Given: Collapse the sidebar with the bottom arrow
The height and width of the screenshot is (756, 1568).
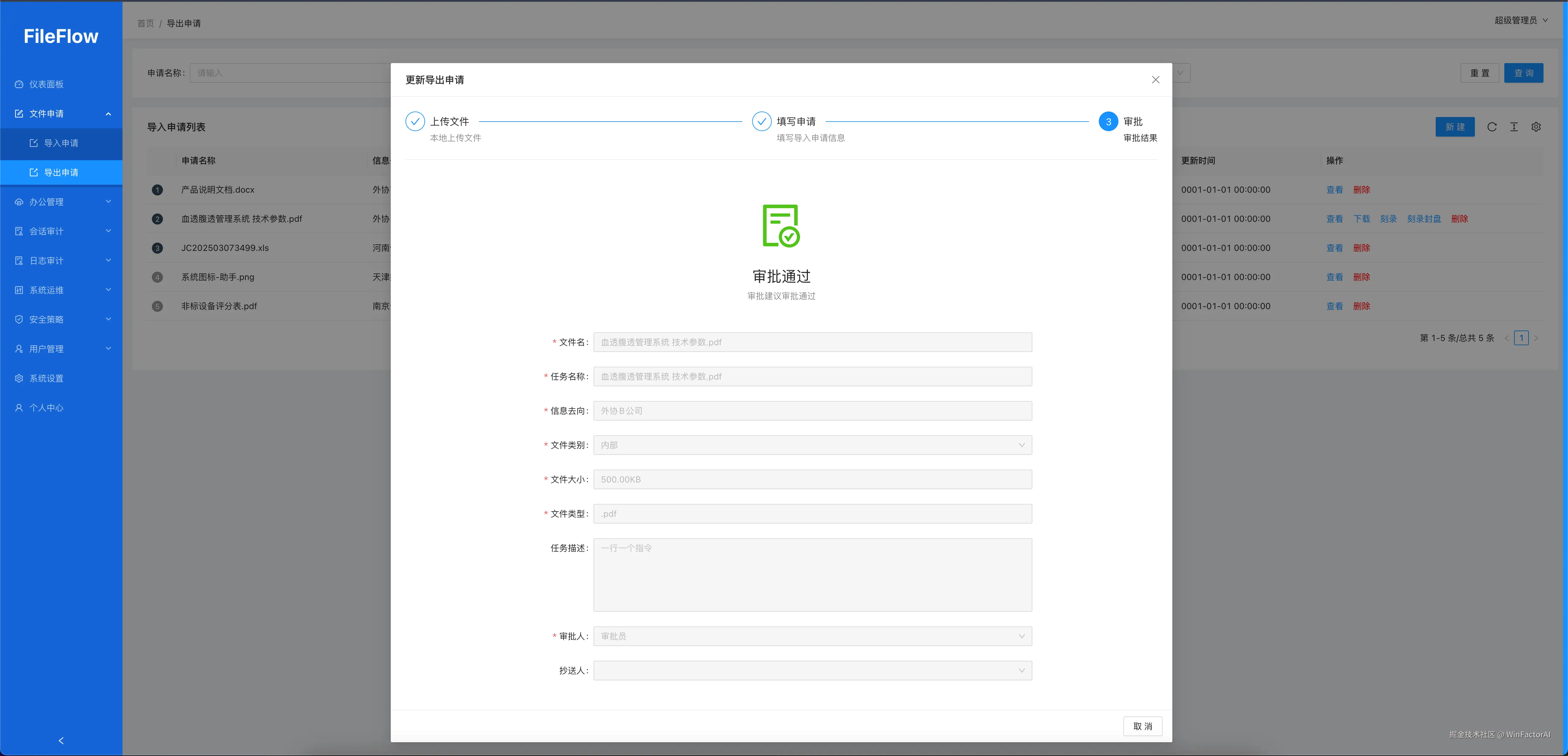Looking at the screenshot, I should pyautogui.click(x=61, y=741).
